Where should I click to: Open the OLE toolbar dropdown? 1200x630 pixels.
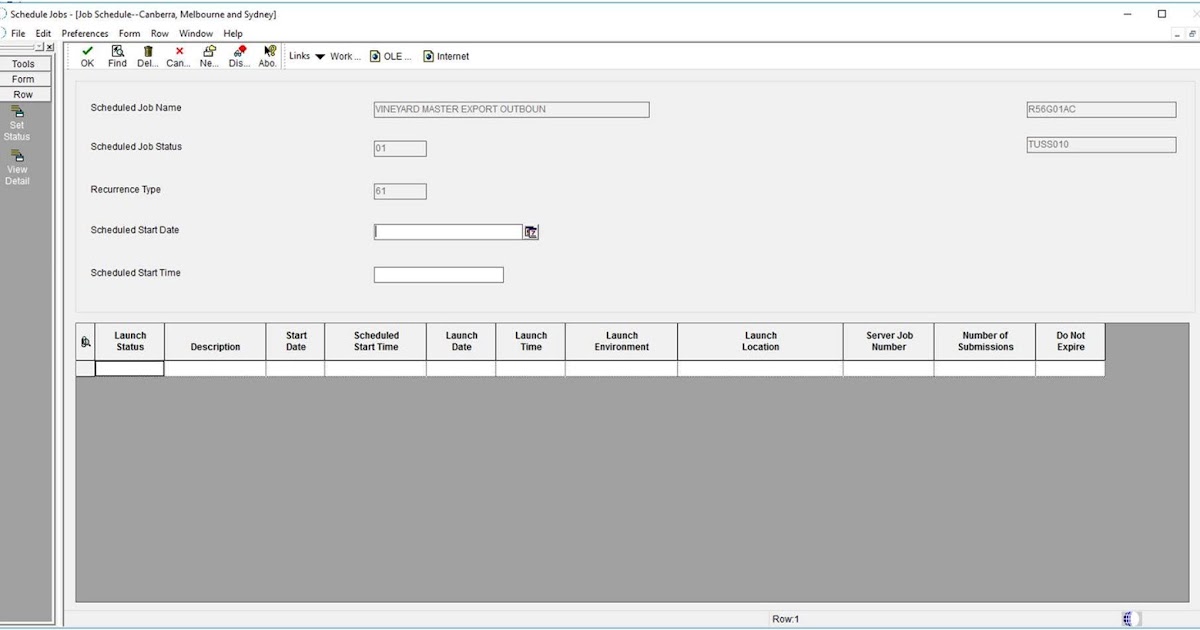tap(390, 56)
